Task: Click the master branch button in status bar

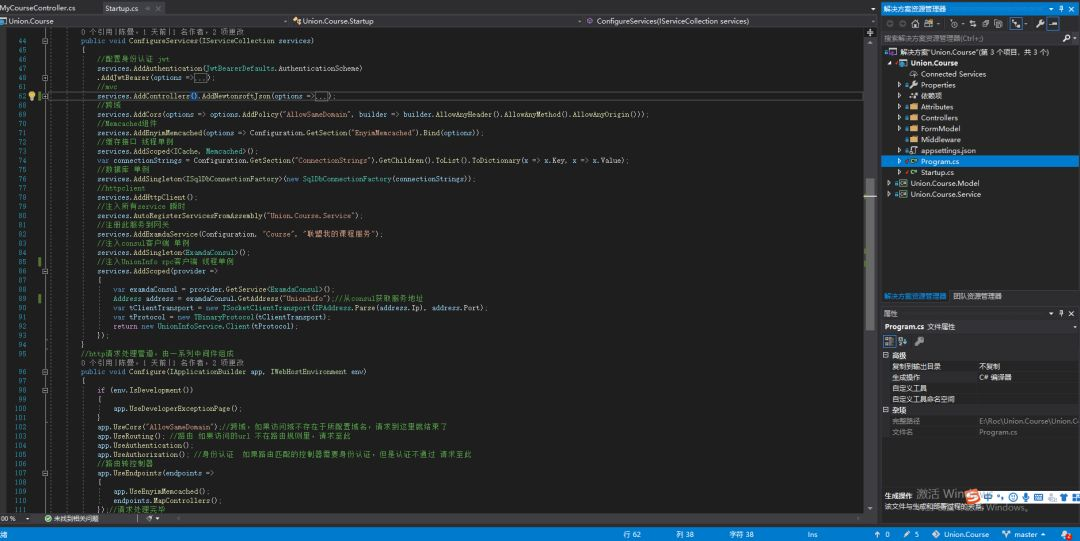Action: tap(1024, 534)
